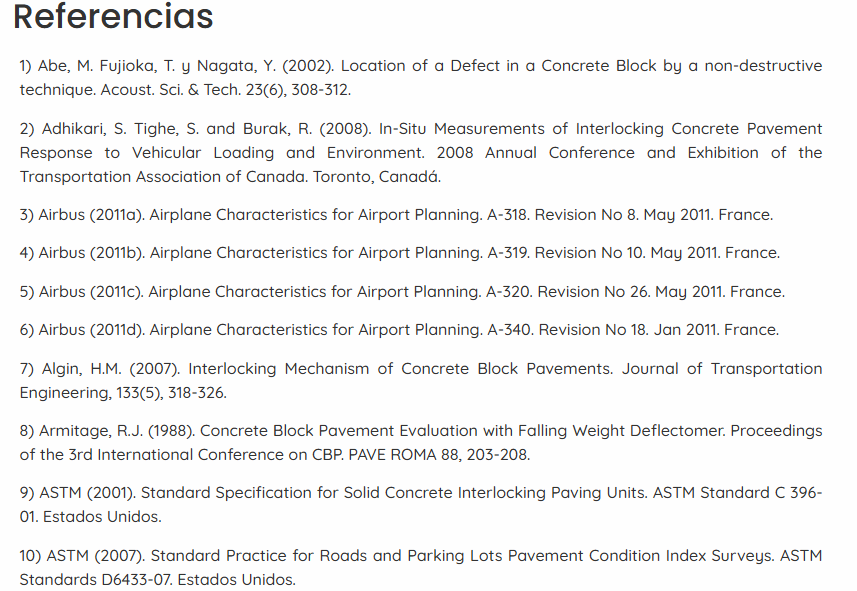
Task: Click 'Transportation Association of Canada' text
Action: (164, 177)
